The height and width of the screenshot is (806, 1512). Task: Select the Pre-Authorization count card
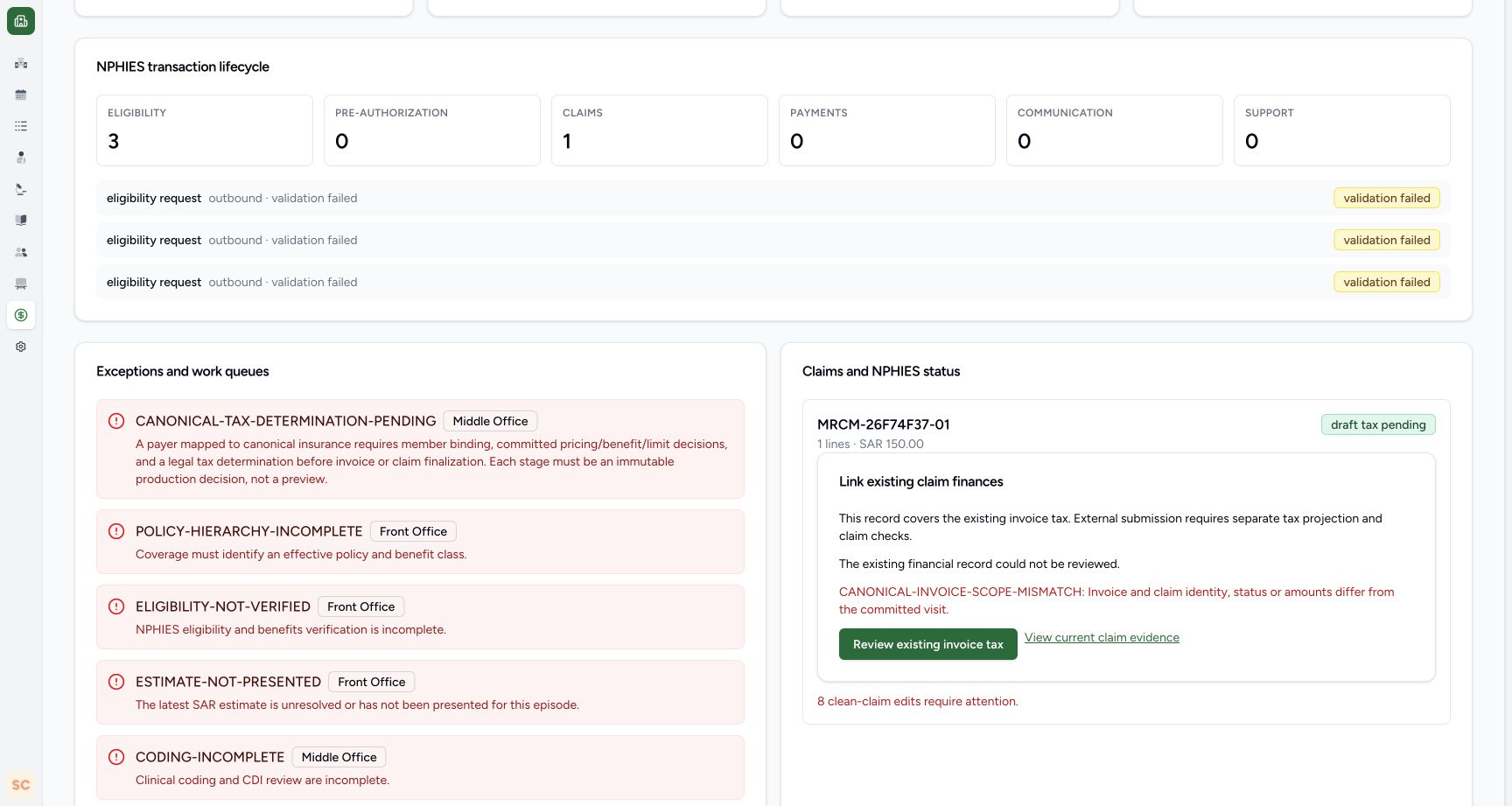[x=432, y=130]
